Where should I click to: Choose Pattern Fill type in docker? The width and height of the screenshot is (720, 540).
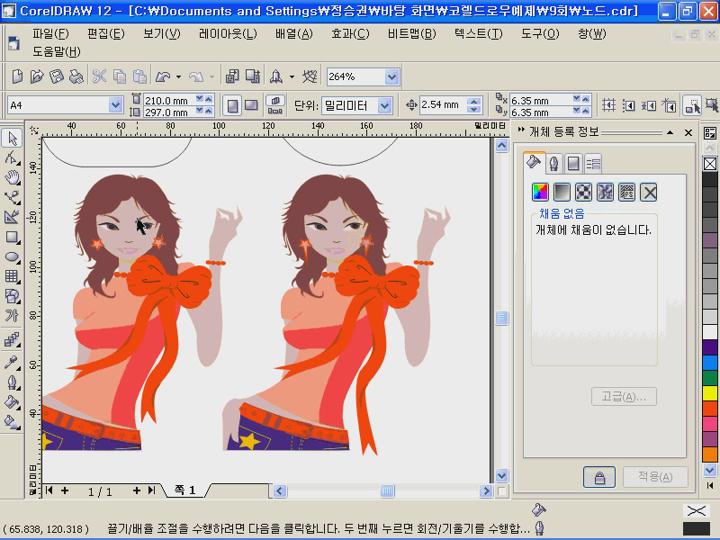(583, 192)
